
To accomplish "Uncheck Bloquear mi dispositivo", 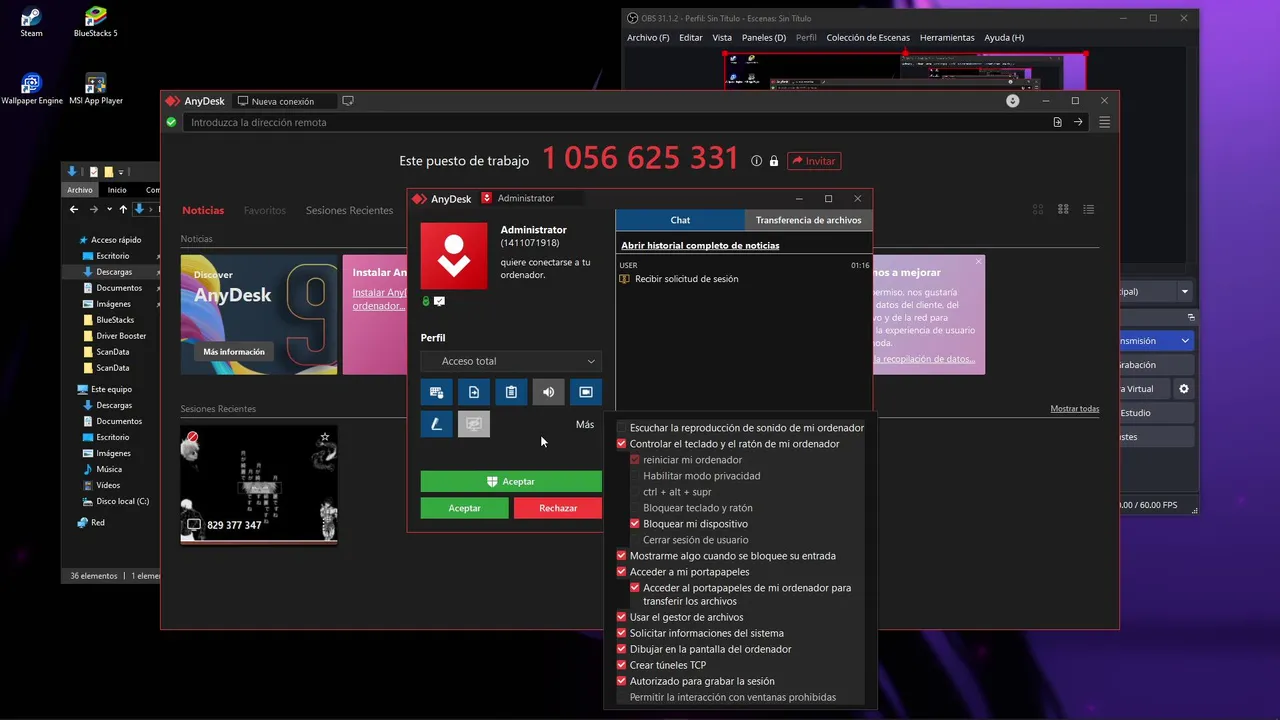I will coord(635,524).
